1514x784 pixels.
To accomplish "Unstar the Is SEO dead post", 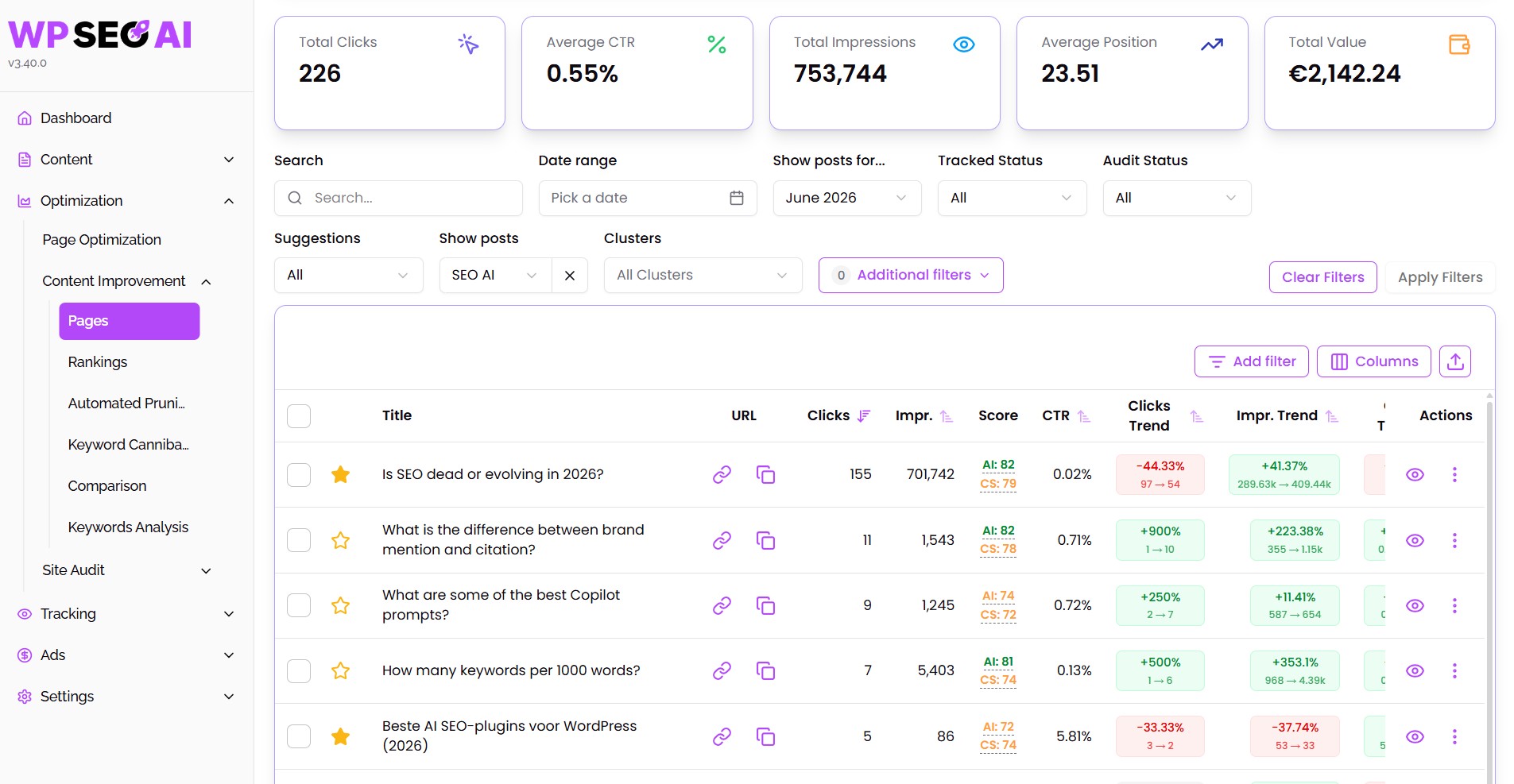I will click(340, 474).
